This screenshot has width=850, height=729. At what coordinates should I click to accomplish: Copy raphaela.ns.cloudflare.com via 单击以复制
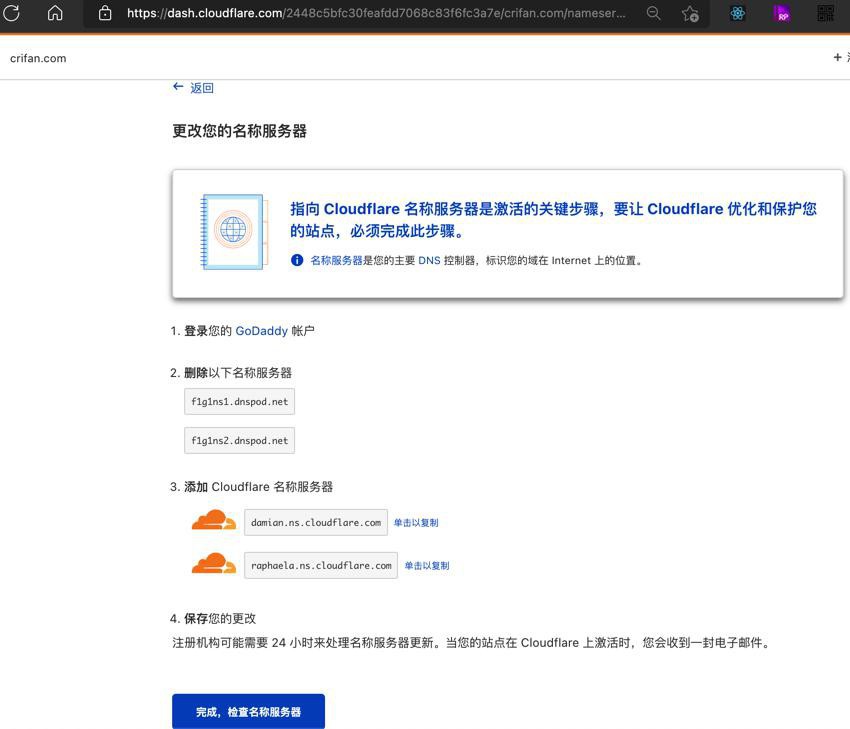(427, 565)
